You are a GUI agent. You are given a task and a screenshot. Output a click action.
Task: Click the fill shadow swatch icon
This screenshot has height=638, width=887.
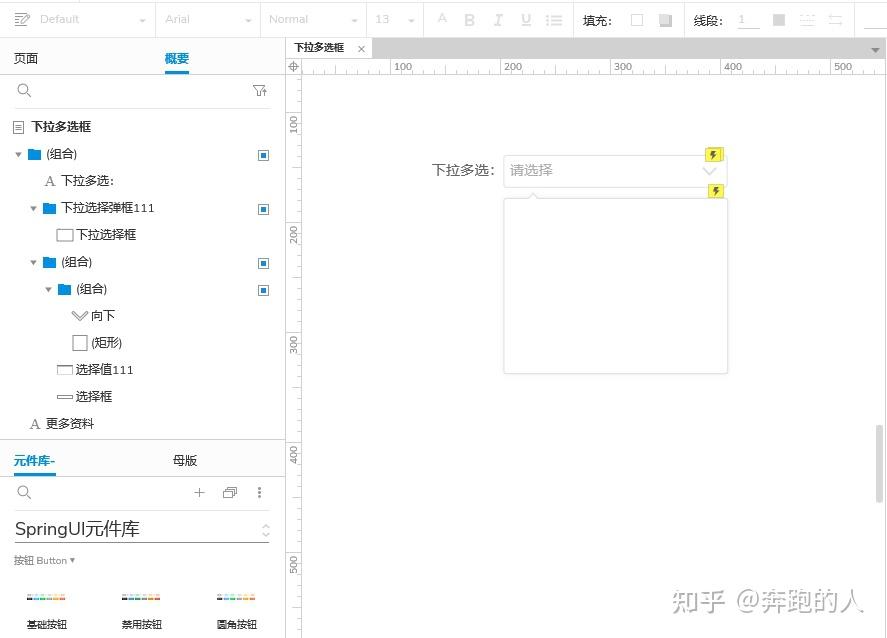(x=666, y=20)
